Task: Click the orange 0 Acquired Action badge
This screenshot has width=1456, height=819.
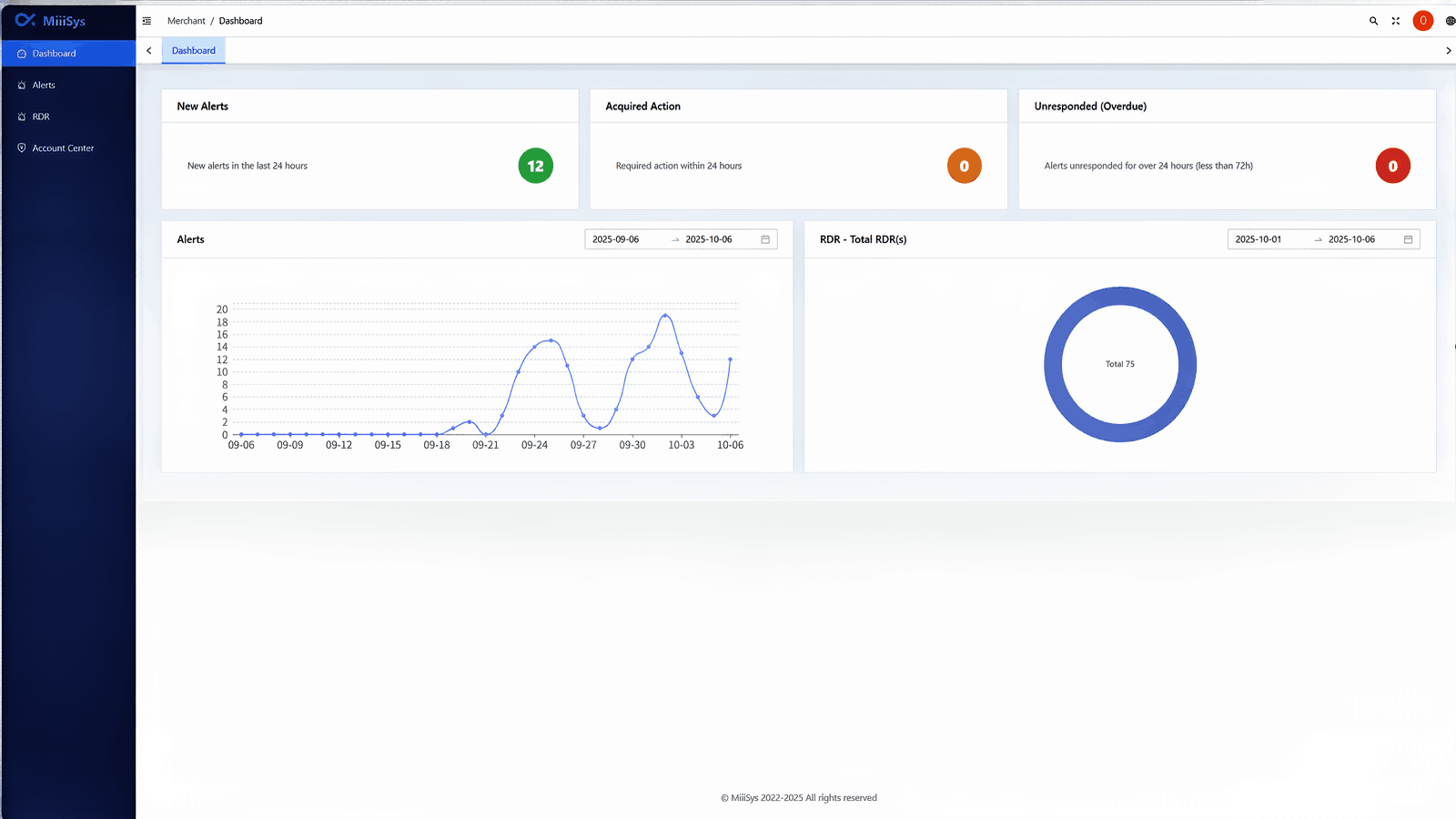Action: [965, 166]
